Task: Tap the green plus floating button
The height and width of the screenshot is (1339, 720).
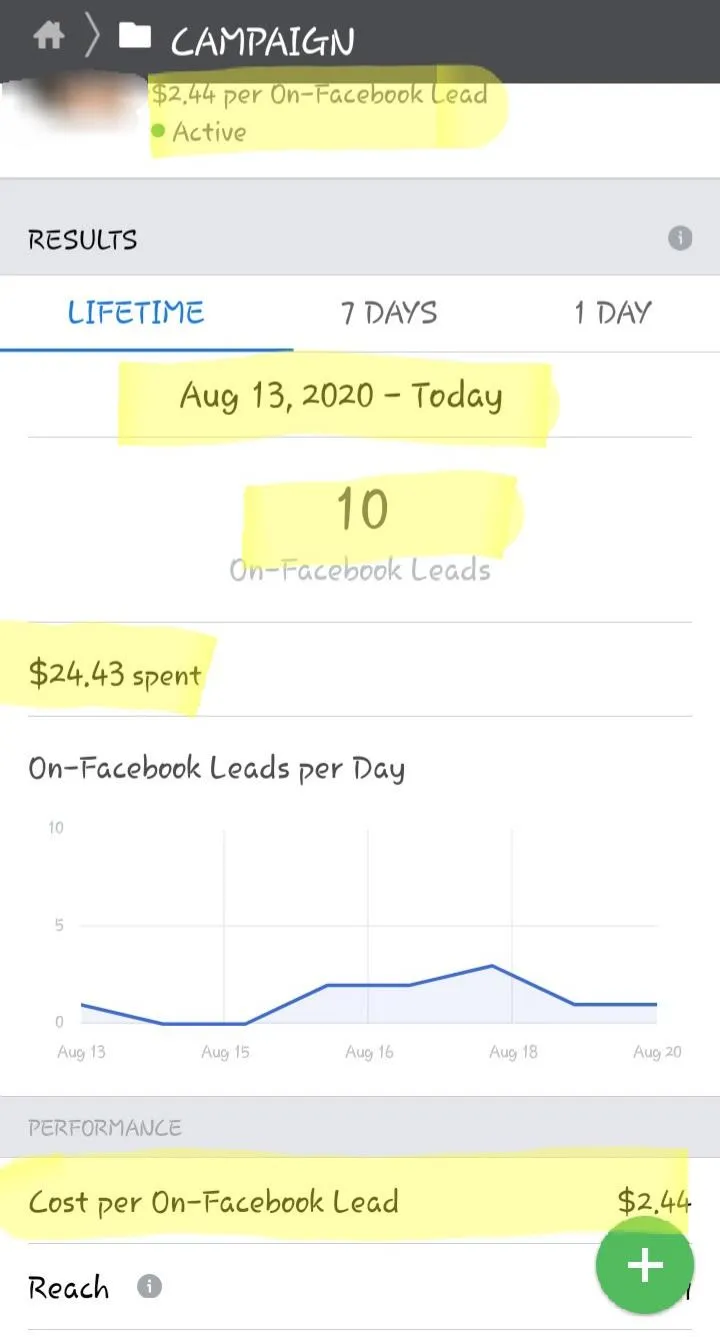Action: (644, 1265)
